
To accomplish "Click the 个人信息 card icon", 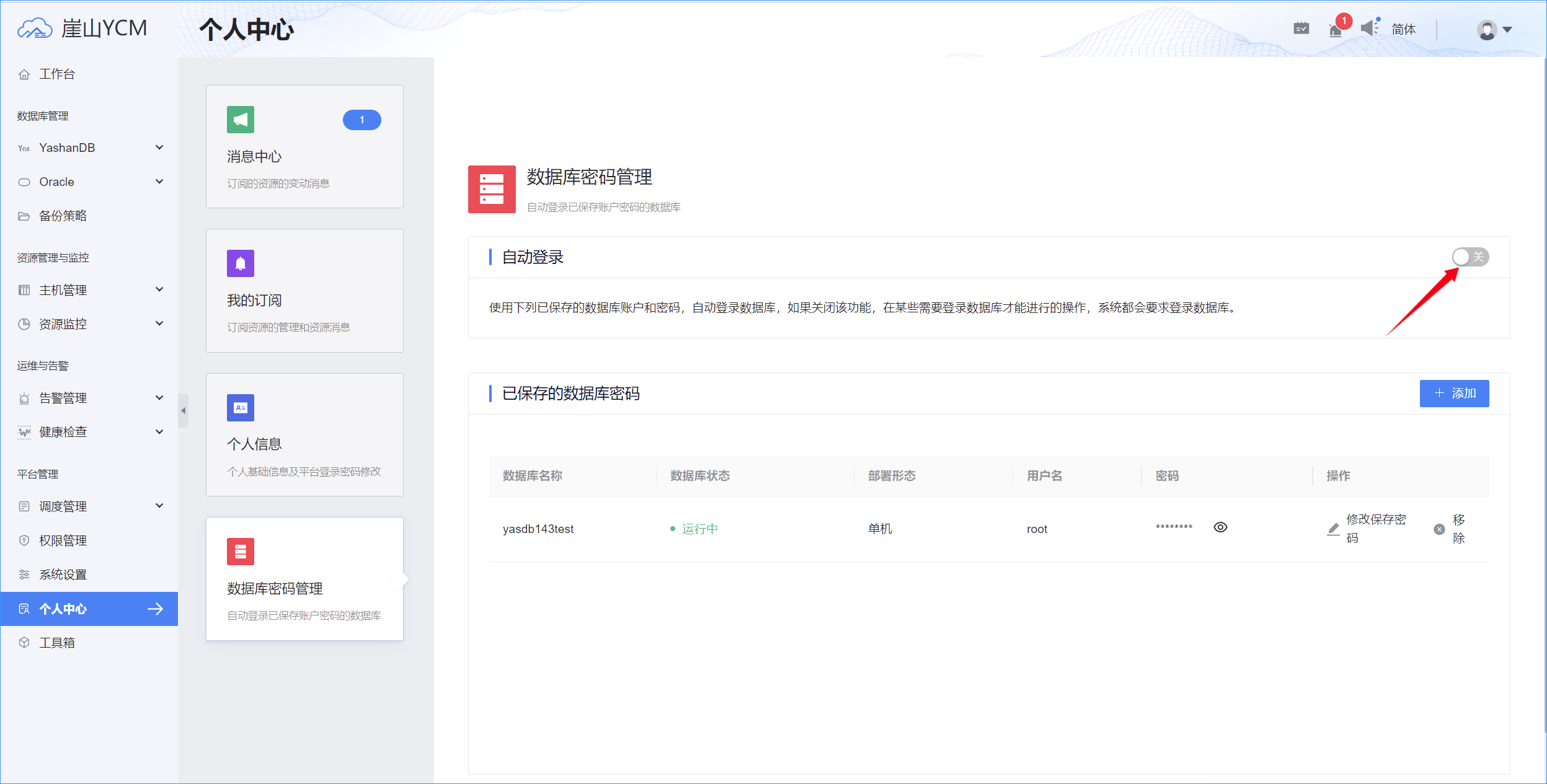I will pos(241,408).
